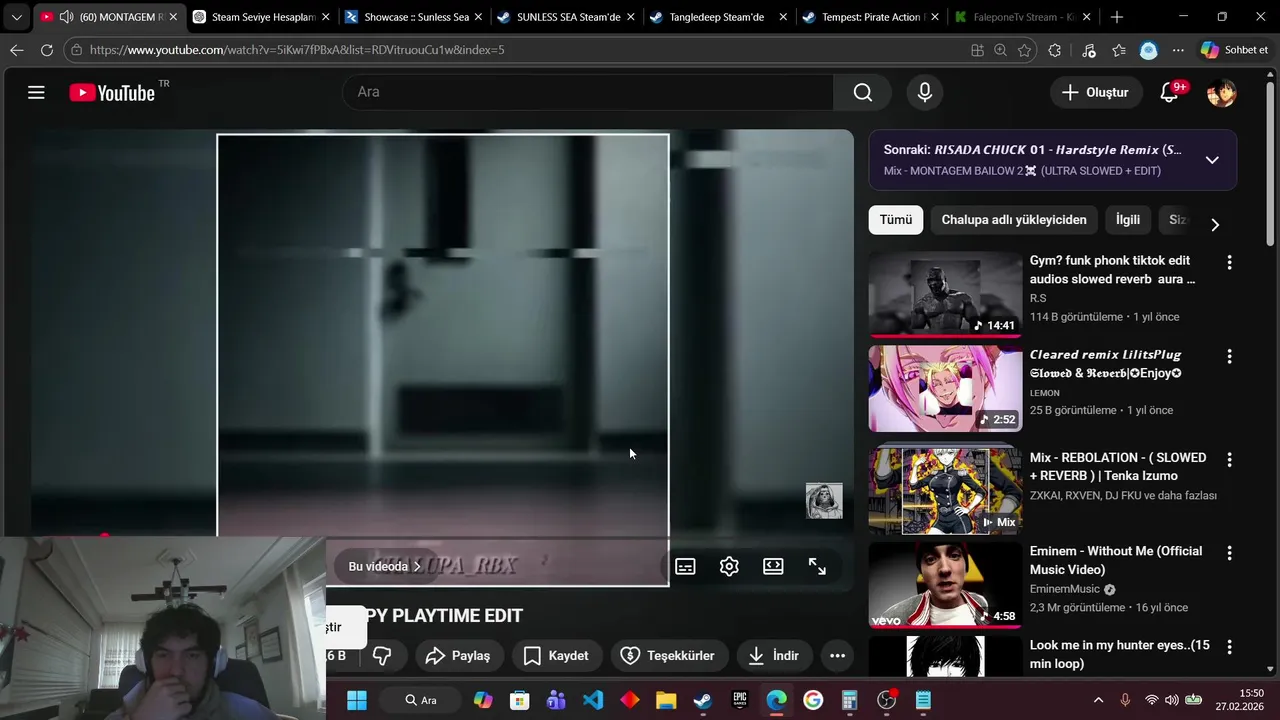Screen dimensions: 1280x720
Task: Open the browser extensions puzzle icon
Action: click(x=1054, y=50)
